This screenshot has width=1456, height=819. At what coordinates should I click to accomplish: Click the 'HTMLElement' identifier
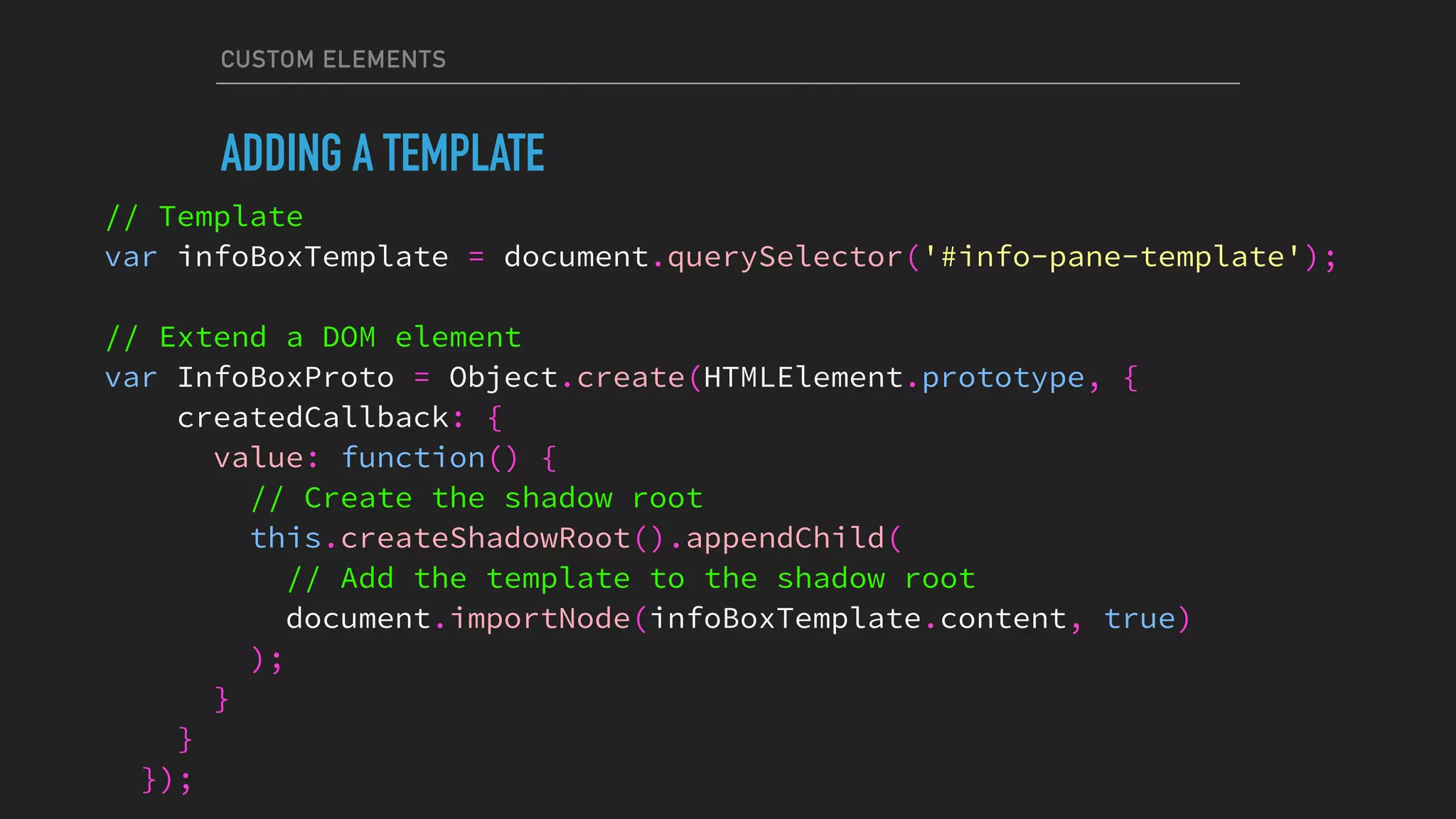803,378
